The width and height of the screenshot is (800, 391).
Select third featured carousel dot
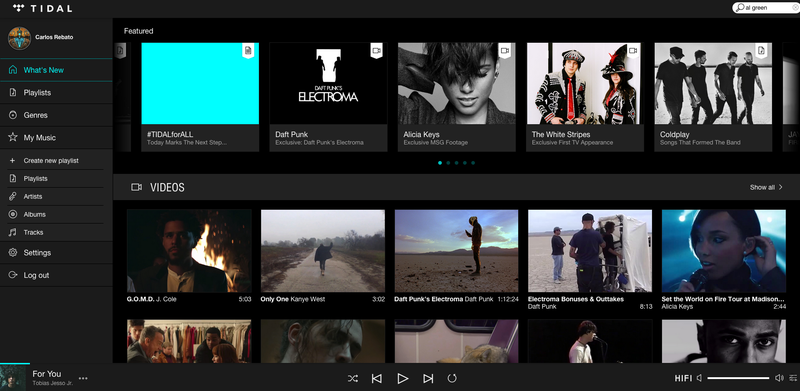click(x=457, y=163)
